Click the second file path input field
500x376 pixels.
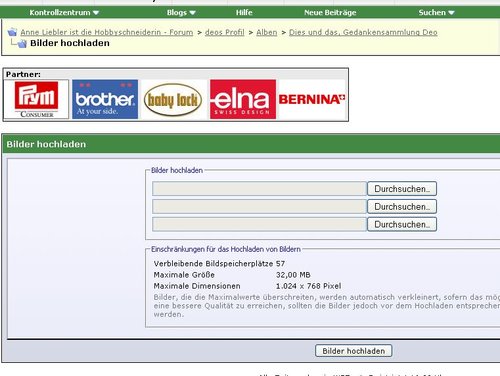click(x=259, y=207)
